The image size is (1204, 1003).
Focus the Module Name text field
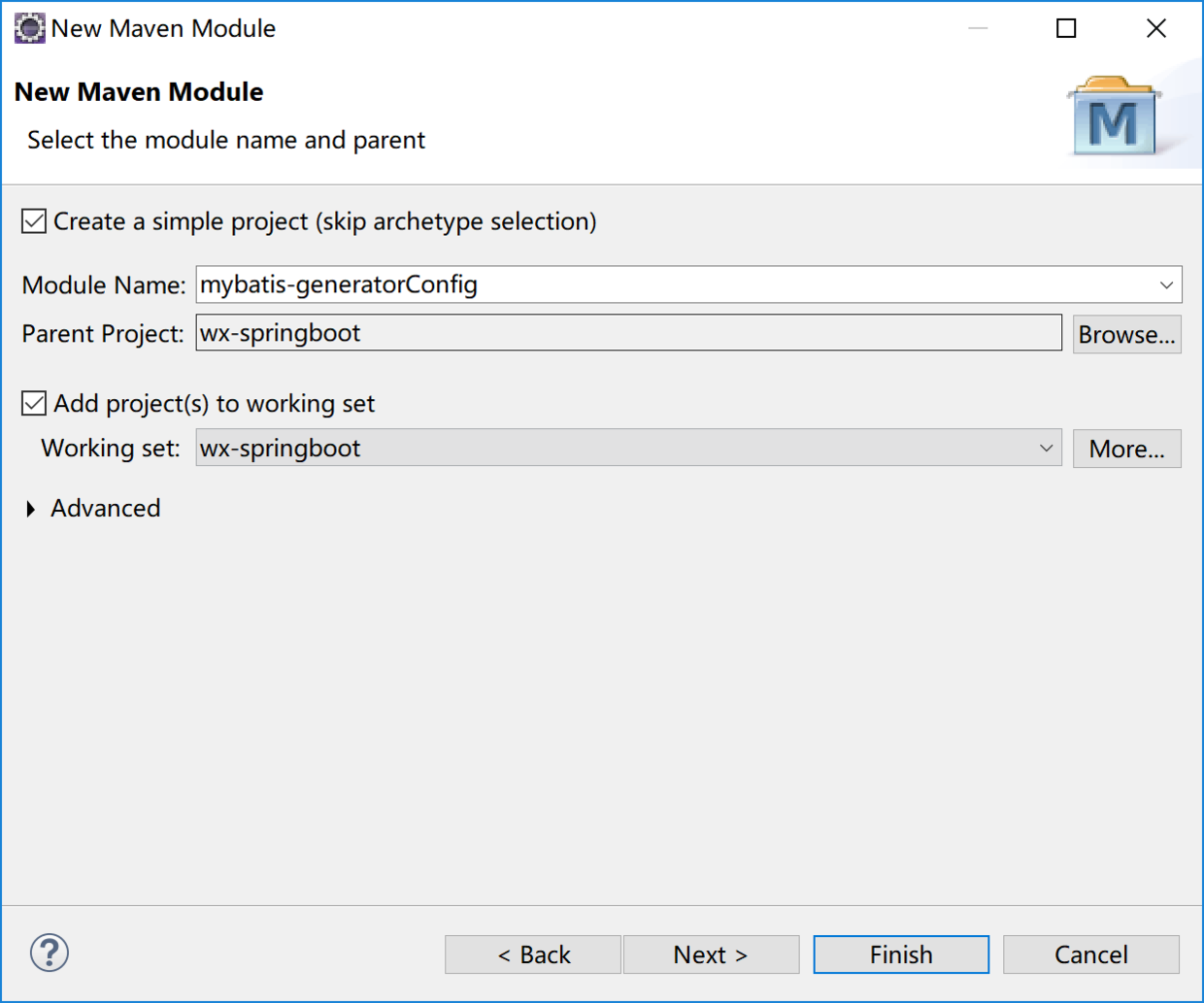[670, 285]
